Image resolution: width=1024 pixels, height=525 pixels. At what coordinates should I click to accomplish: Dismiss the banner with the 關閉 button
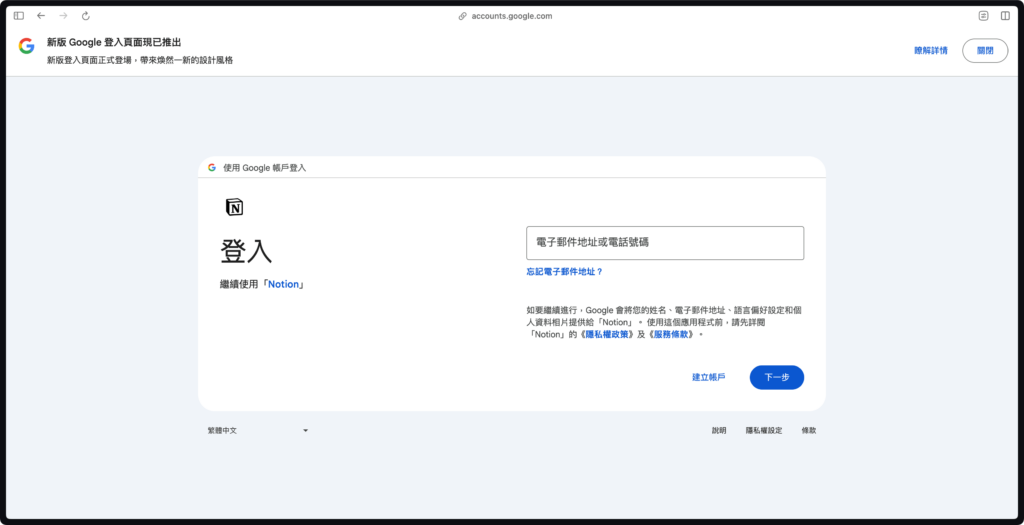[x=985, y=50]
